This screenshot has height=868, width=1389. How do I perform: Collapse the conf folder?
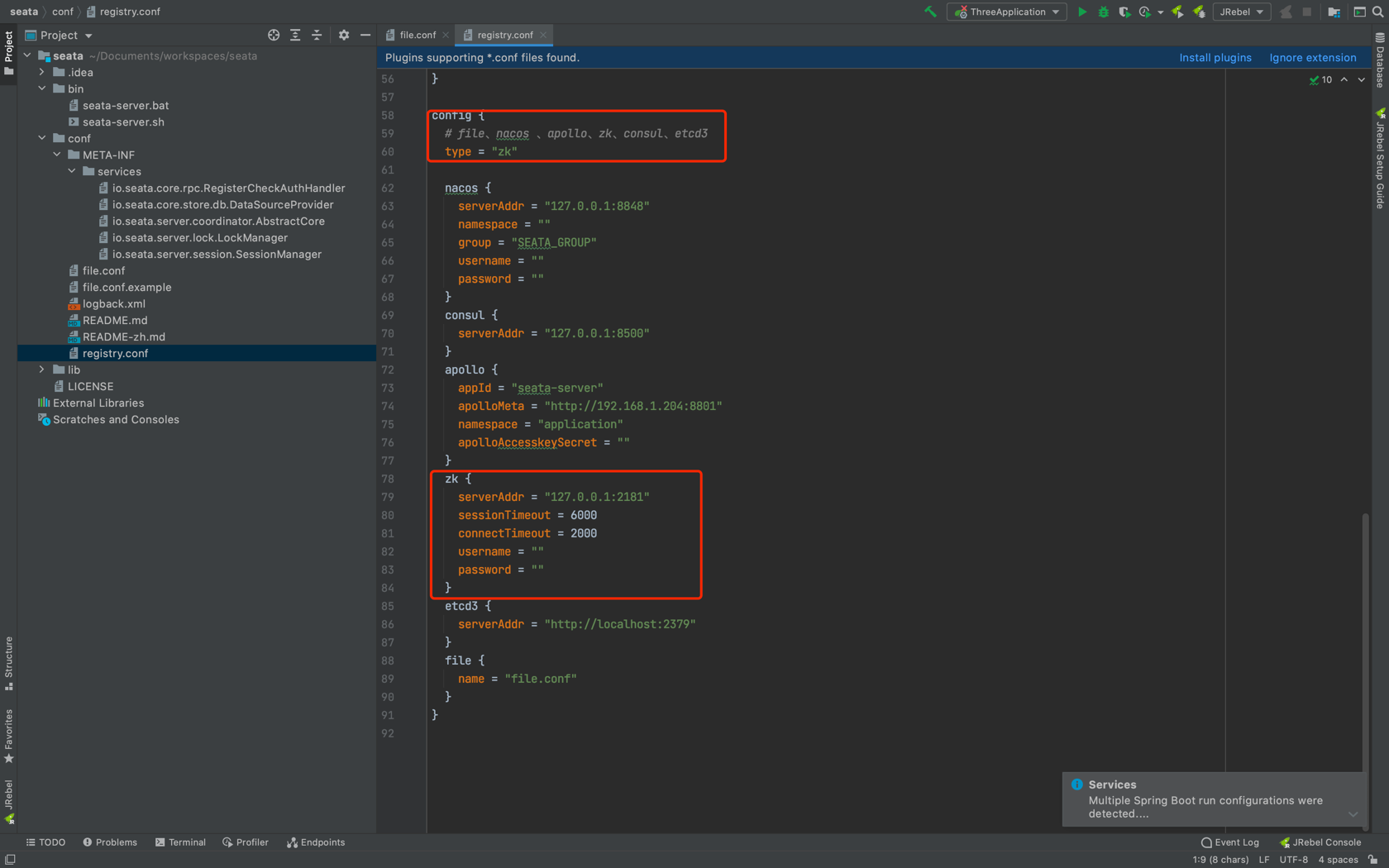(x=42, y=138)
